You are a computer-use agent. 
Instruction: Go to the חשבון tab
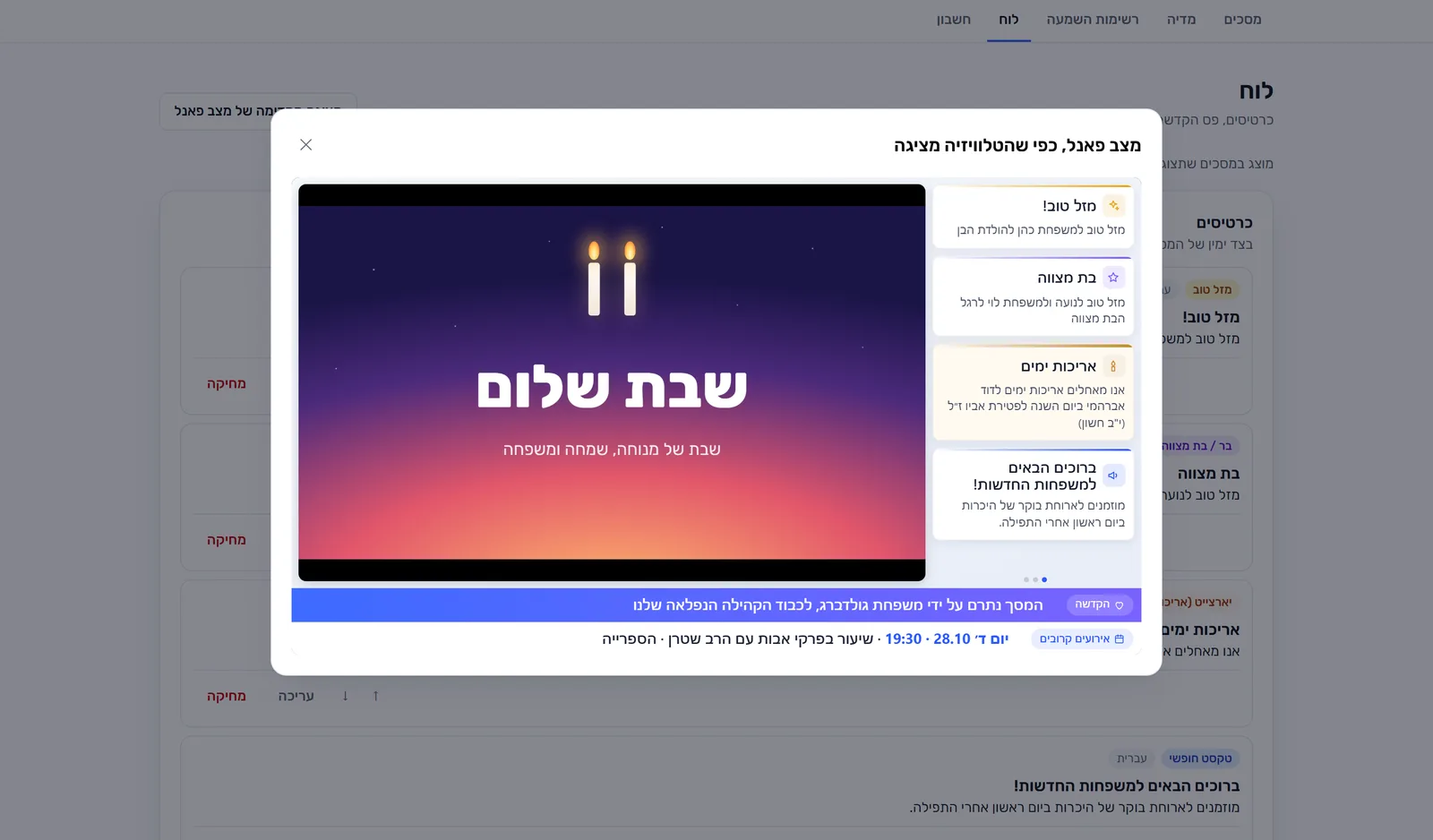coord(954,20)
